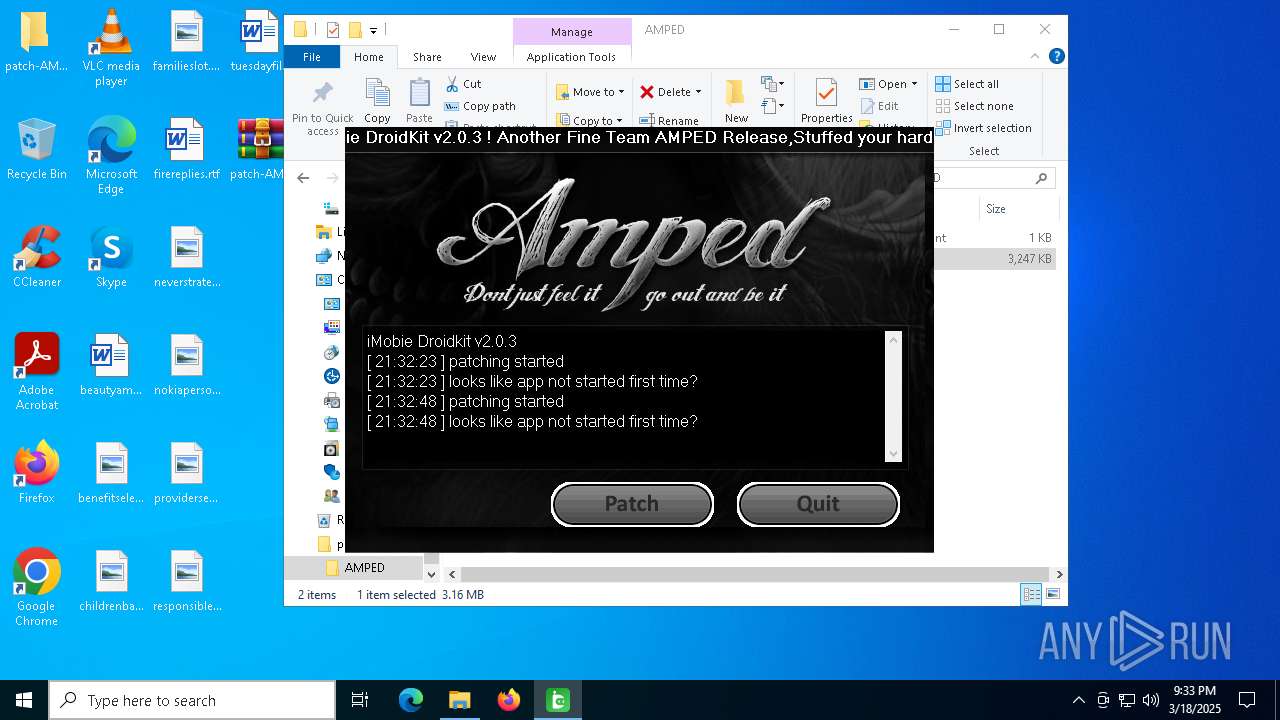The image size is (1280, 720).
Task: Click the log line 'iMobie Droidkit v2.0.3'
Action: point(442,341)
